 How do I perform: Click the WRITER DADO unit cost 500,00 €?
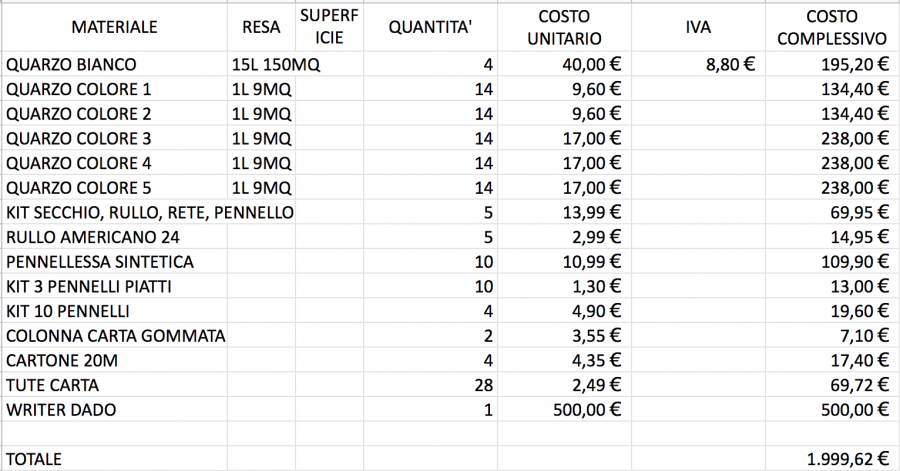pyautogui.click(x=564, y=410)
